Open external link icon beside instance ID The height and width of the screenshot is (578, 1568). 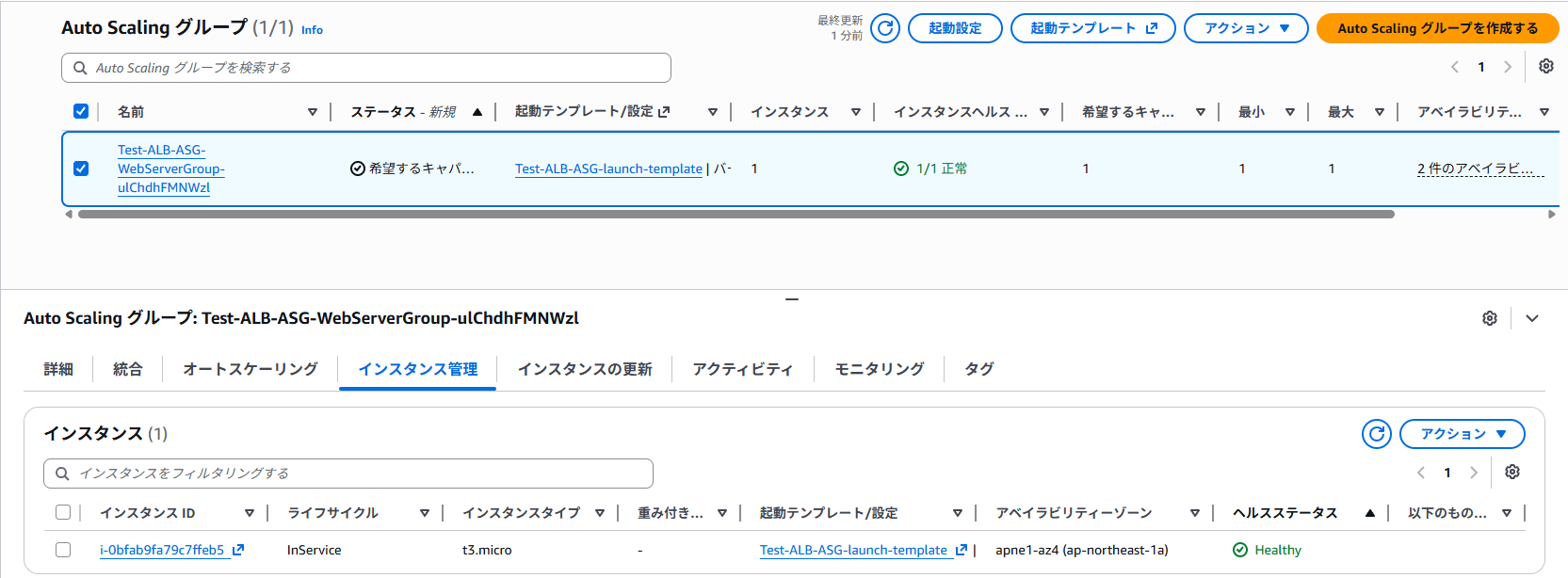[238, 550]
